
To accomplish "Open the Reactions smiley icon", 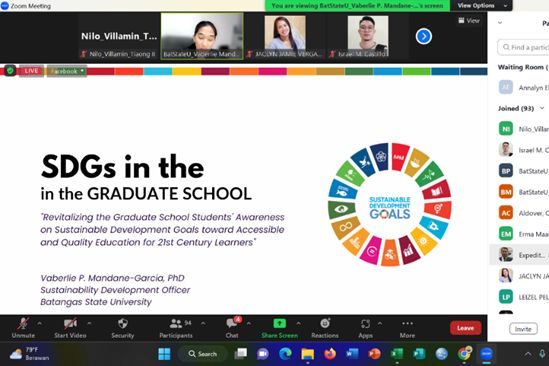I will pyautogui.click(x=325, y=323).
